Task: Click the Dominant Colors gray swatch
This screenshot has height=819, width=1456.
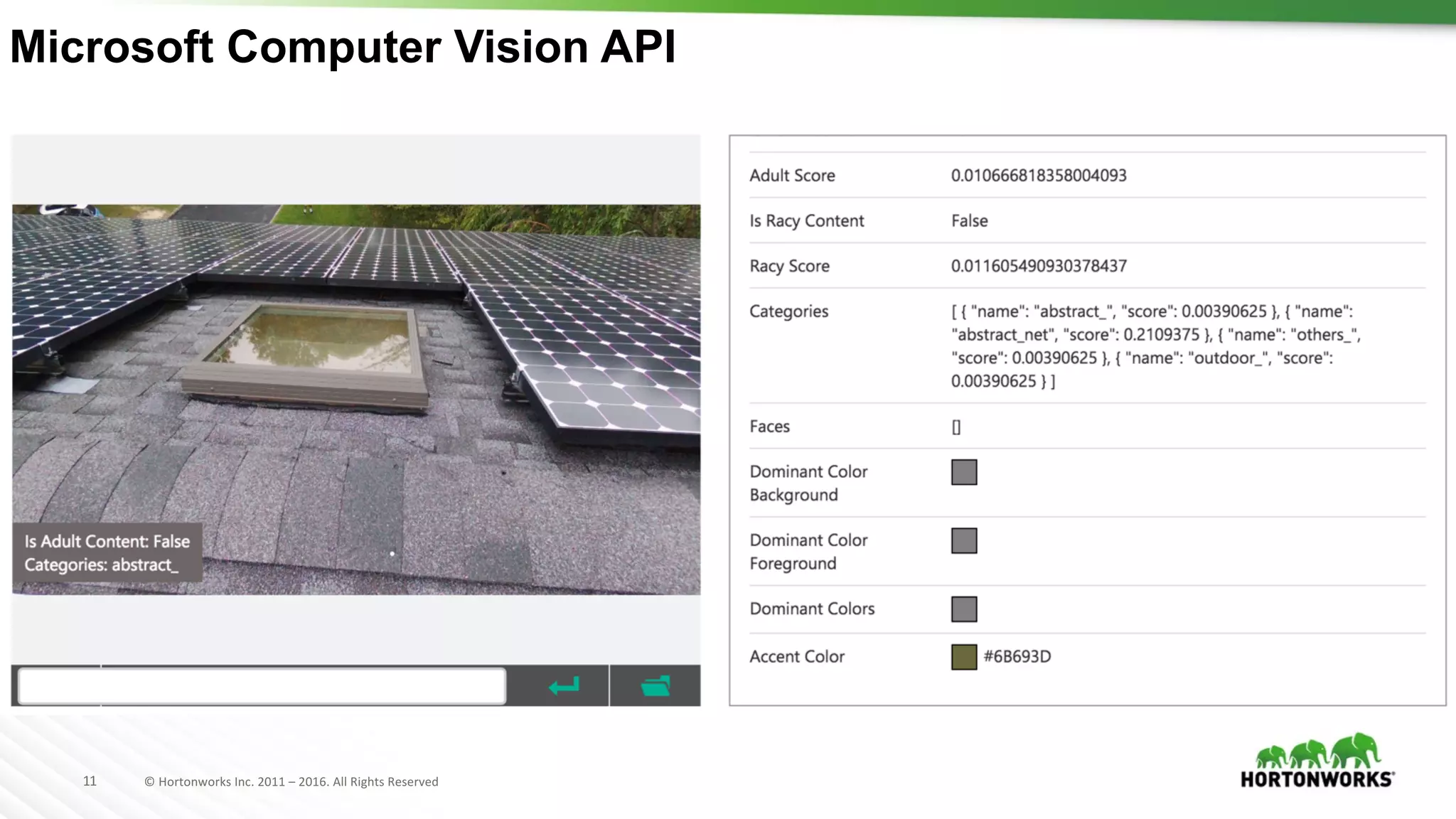Action: [964, 609]
